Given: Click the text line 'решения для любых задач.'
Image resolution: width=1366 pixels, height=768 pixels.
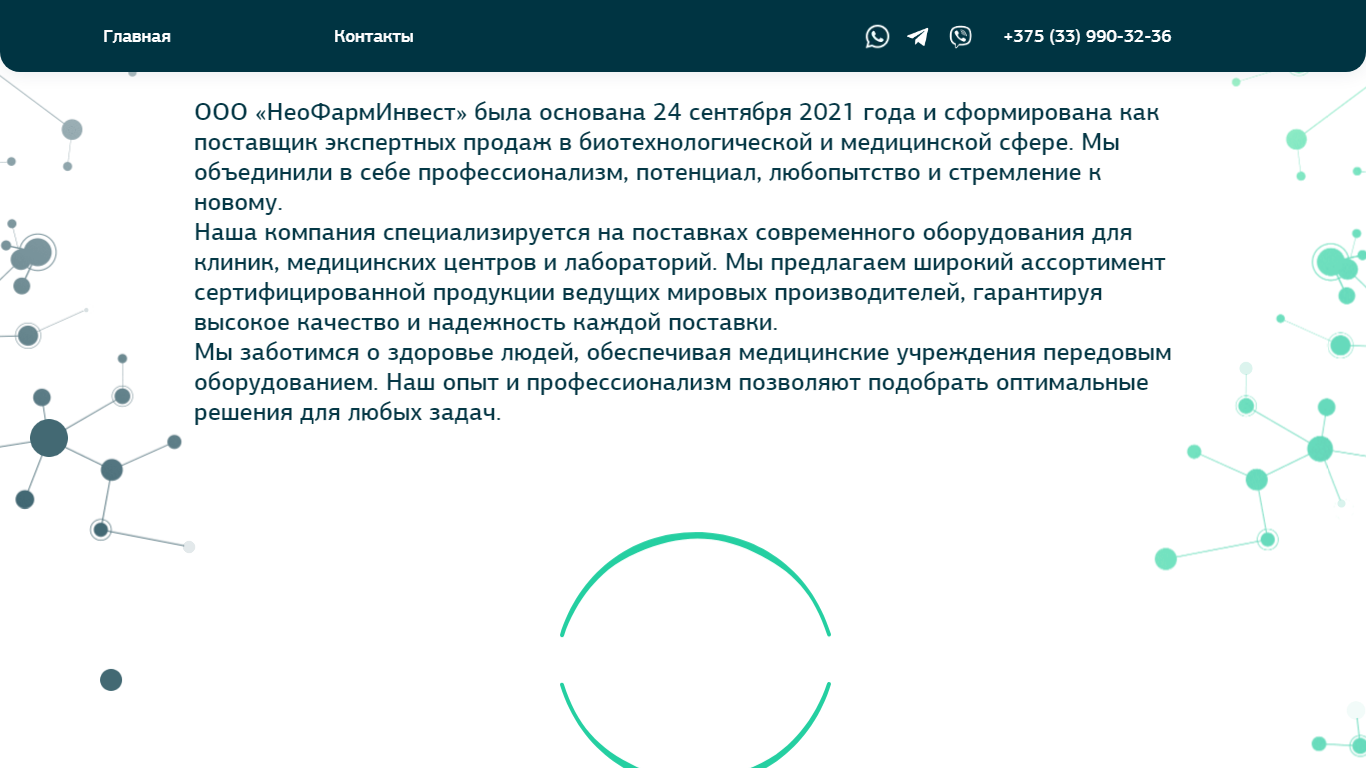Looking at the screenshot, I should [x=347, y=413].
